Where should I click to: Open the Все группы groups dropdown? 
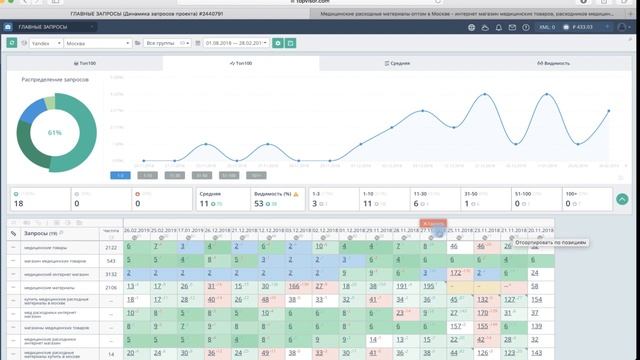coord(167,43)
